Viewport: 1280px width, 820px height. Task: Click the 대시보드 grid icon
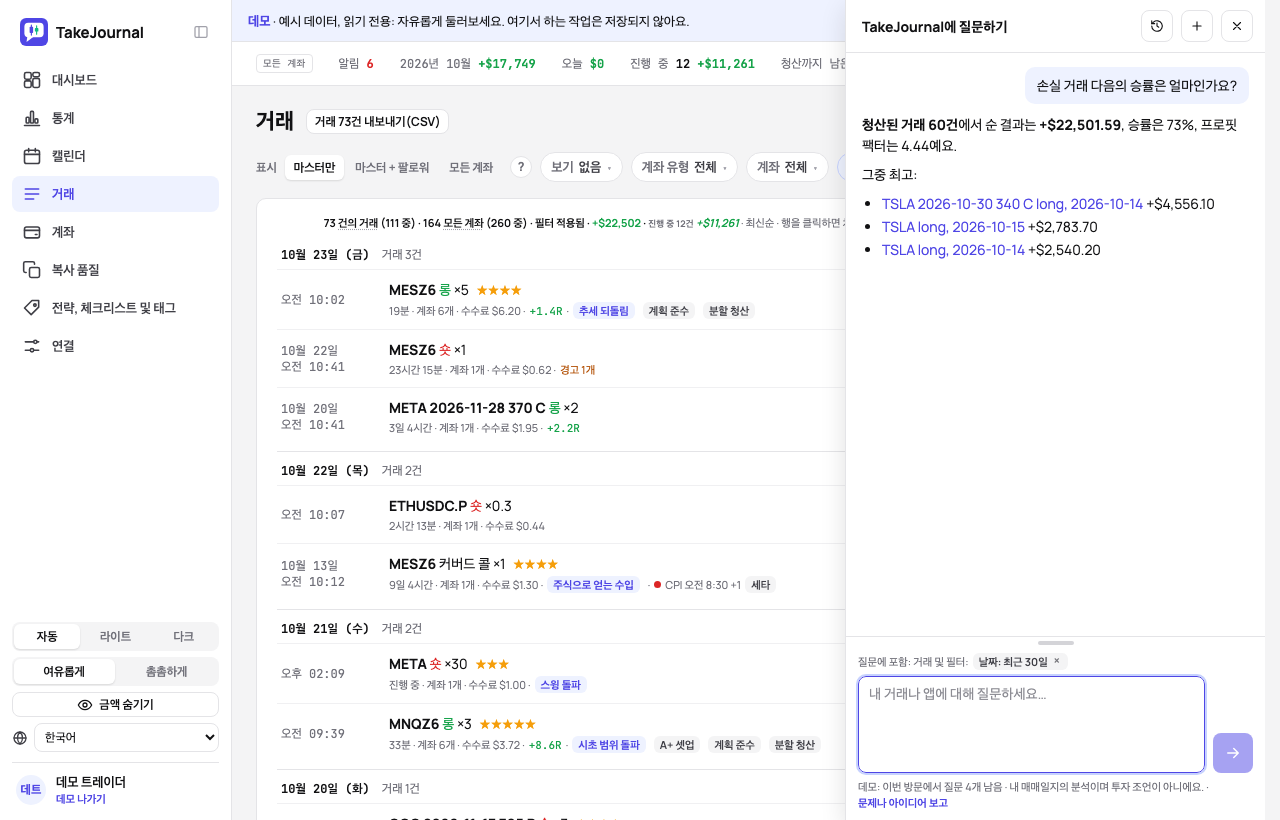click(x=32, y=80)
